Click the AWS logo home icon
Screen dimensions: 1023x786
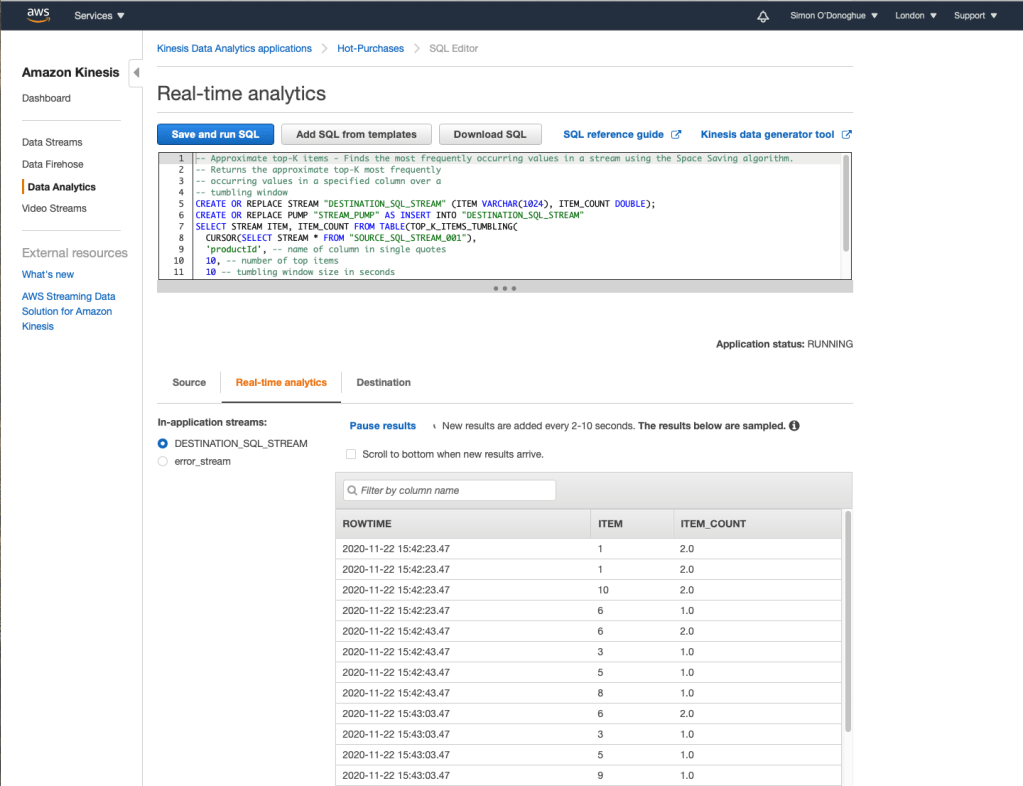pyautogui.click(x=38, y=15)
